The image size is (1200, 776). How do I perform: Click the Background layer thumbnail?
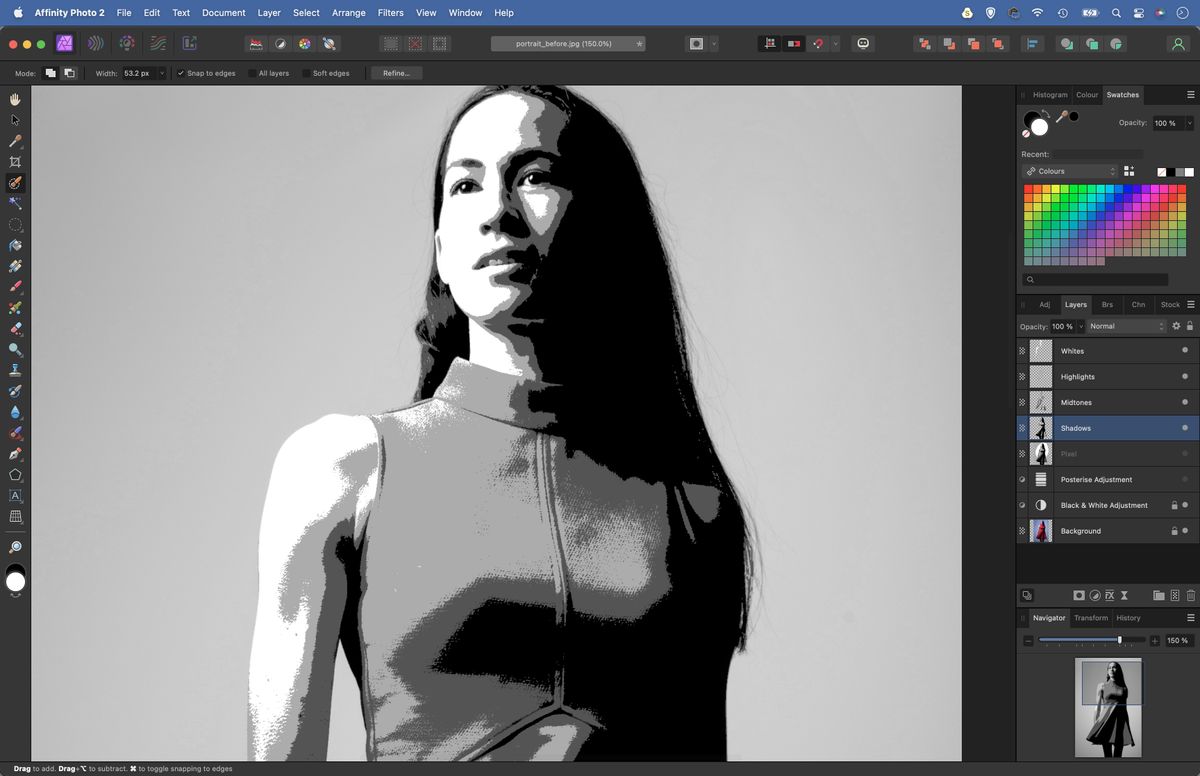[1040, 531]
